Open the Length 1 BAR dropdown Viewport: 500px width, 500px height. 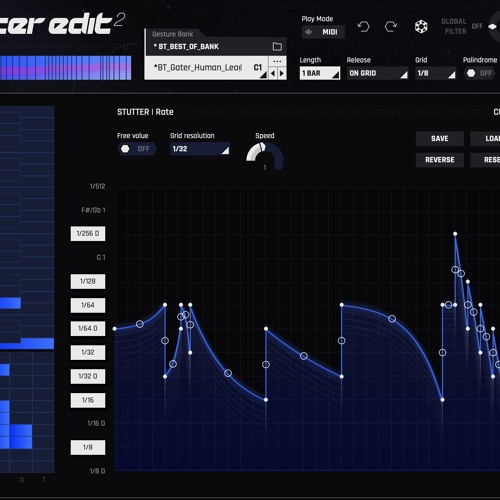(x=320, y=73)
